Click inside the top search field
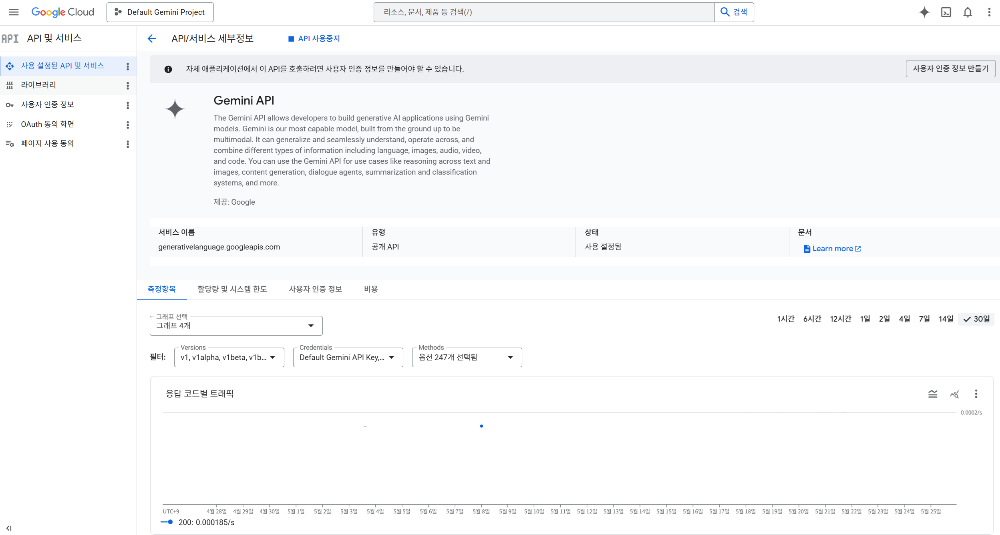This screenshot has width=1000, height=535. (x=544, y=12)
